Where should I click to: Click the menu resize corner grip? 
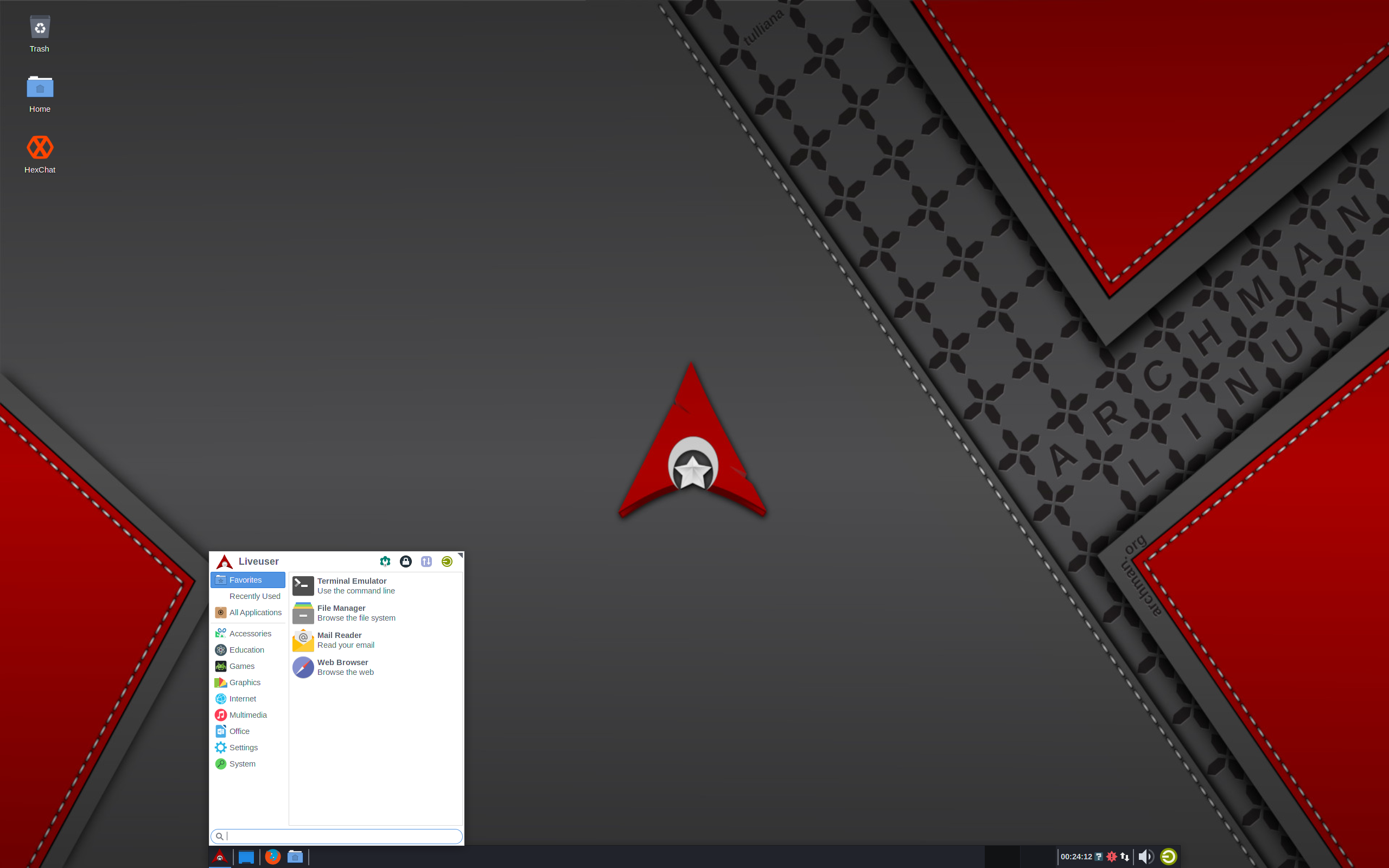[x=460, y=555]
